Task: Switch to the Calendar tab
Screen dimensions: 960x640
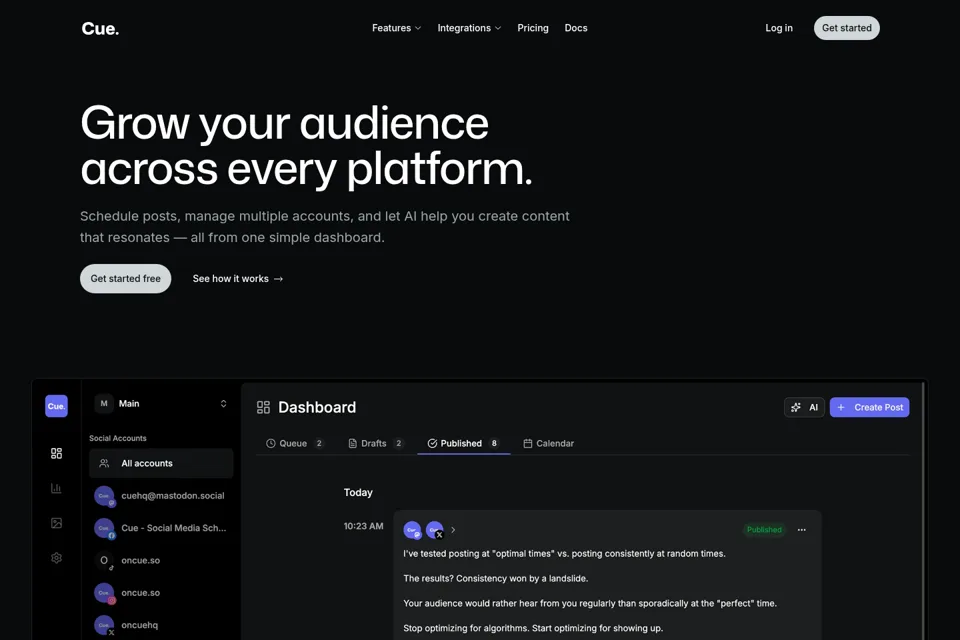Action: pyautogui.click(x=549, y=443)
